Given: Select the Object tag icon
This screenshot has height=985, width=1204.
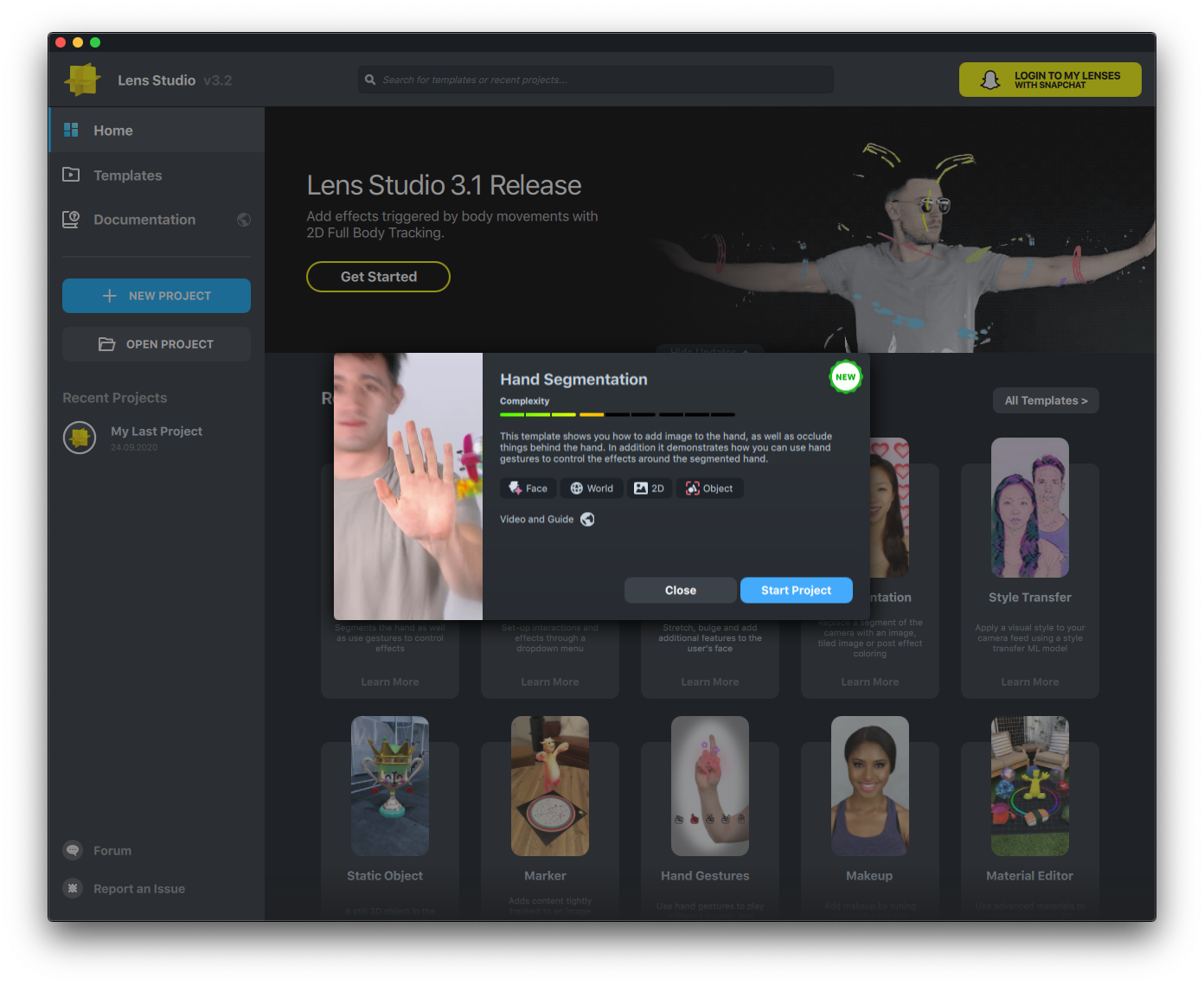Looking at the screenshot, I should click(x=693, y=489).
